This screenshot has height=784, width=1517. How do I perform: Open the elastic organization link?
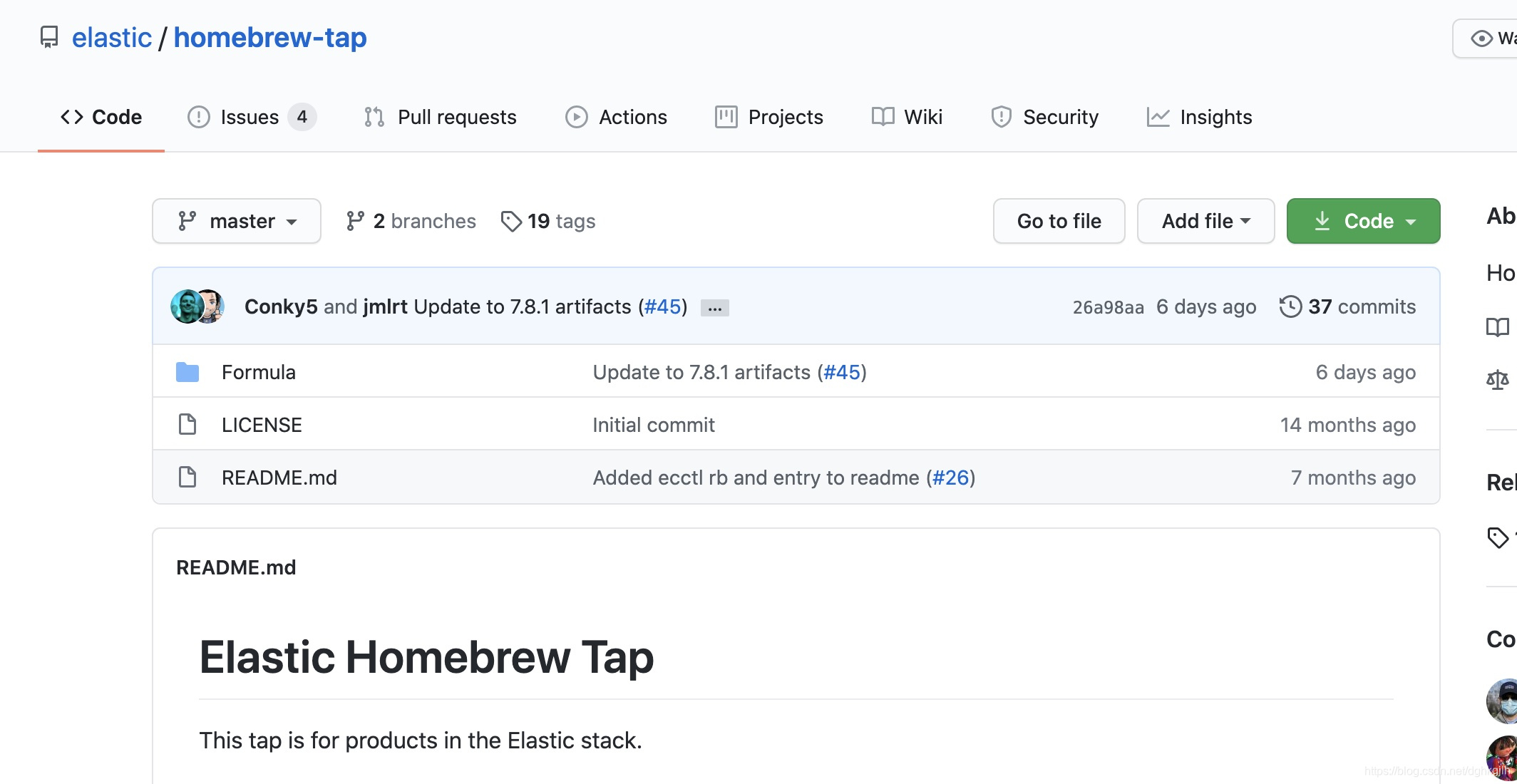pos(112,37)
